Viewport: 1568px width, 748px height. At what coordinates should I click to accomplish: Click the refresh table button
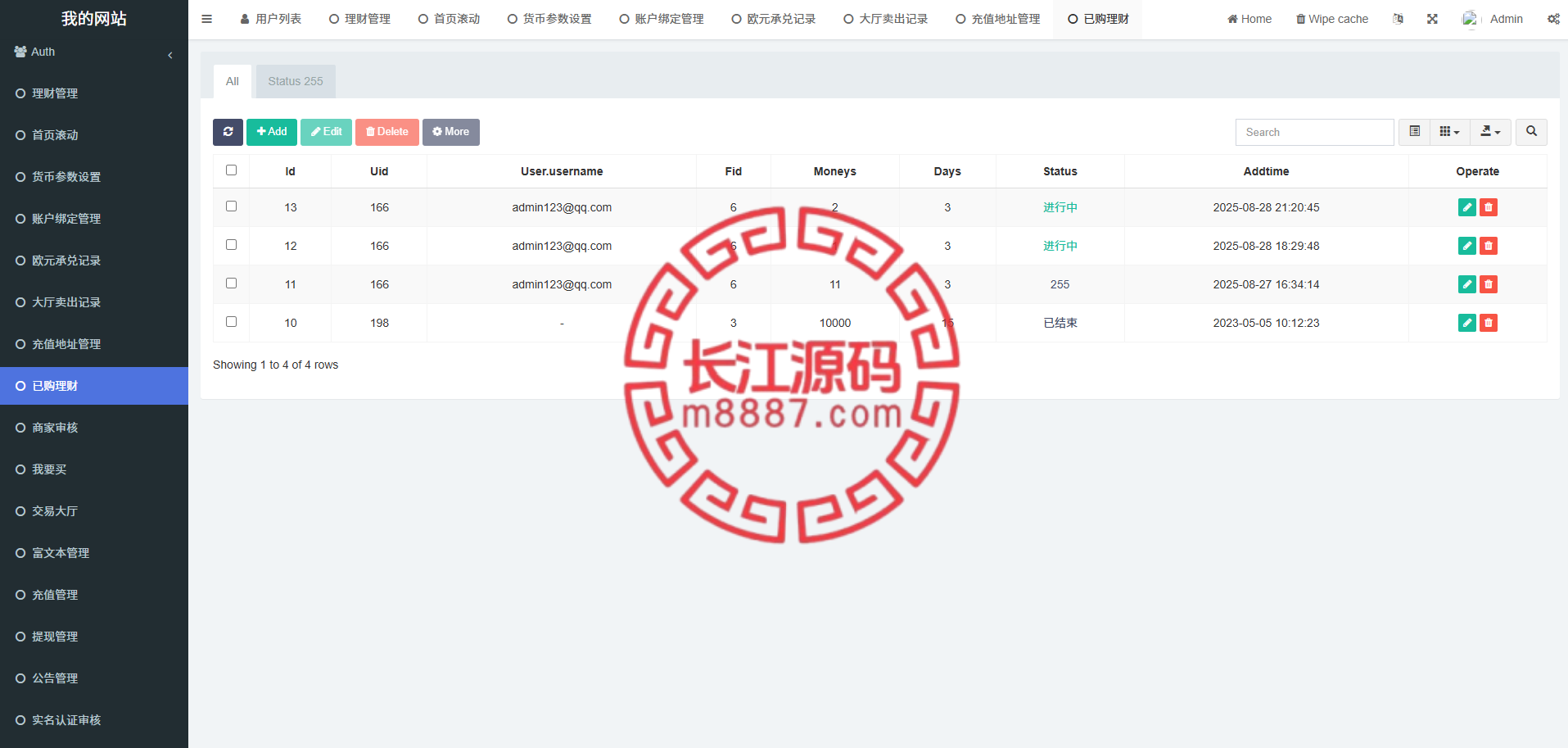point(228,132)
